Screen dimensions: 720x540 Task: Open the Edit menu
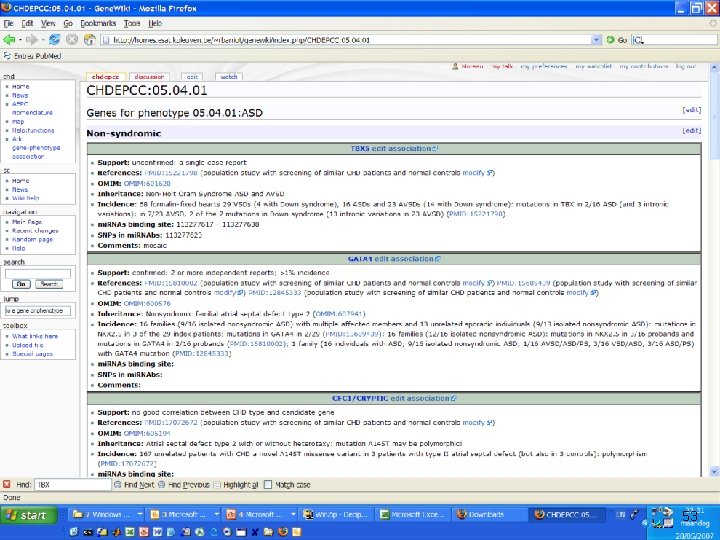coord(27,23)
